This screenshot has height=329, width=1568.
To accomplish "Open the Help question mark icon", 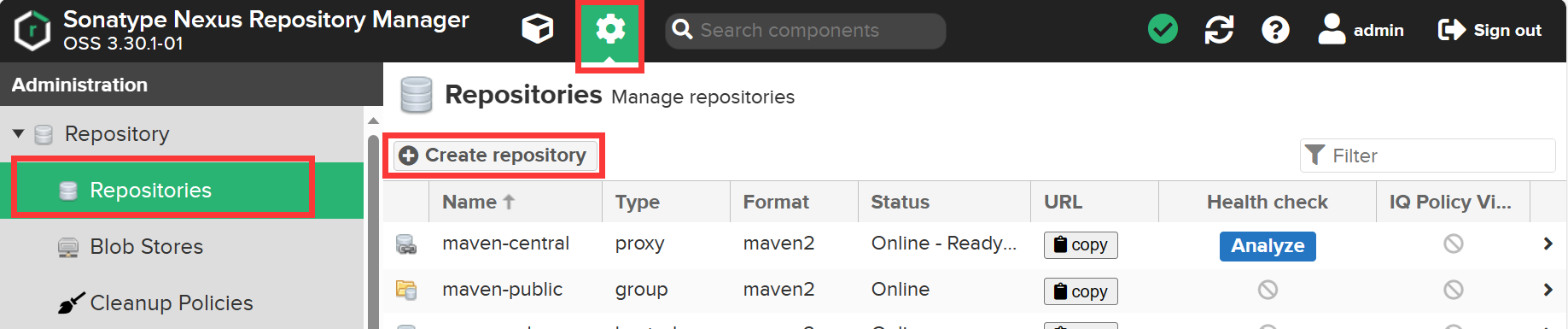I will coord(1275,30).
